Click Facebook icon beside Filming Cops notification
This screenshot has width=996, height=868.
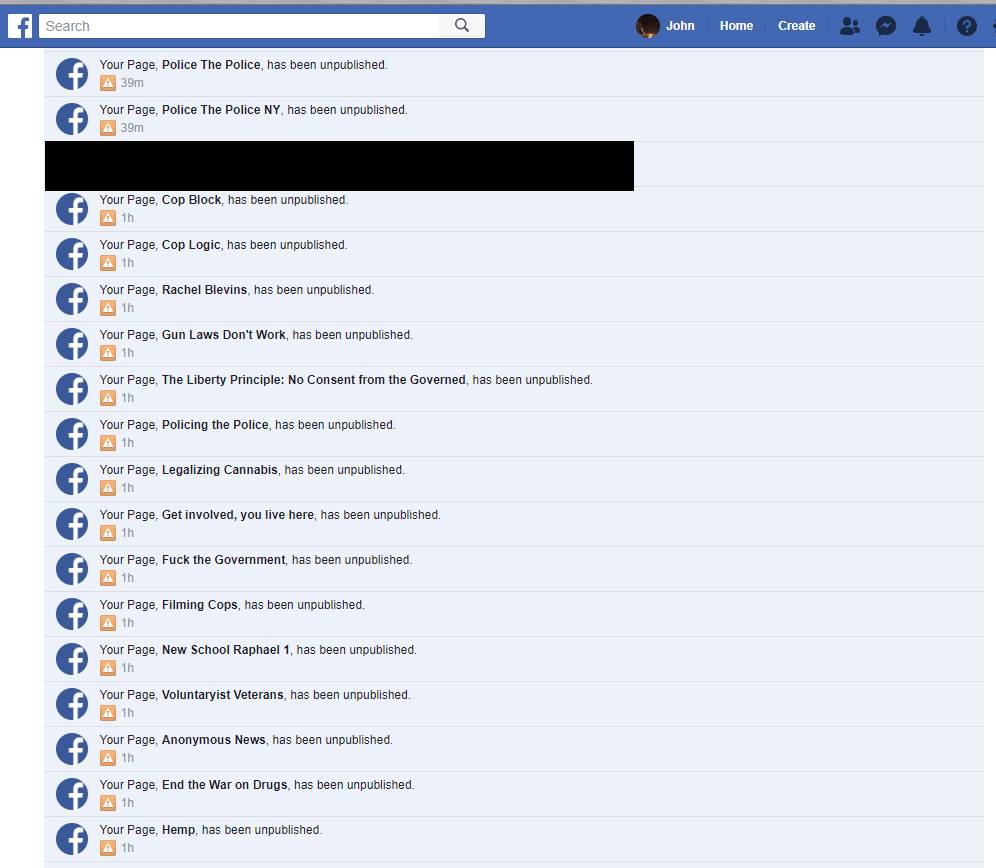[72, 614]
